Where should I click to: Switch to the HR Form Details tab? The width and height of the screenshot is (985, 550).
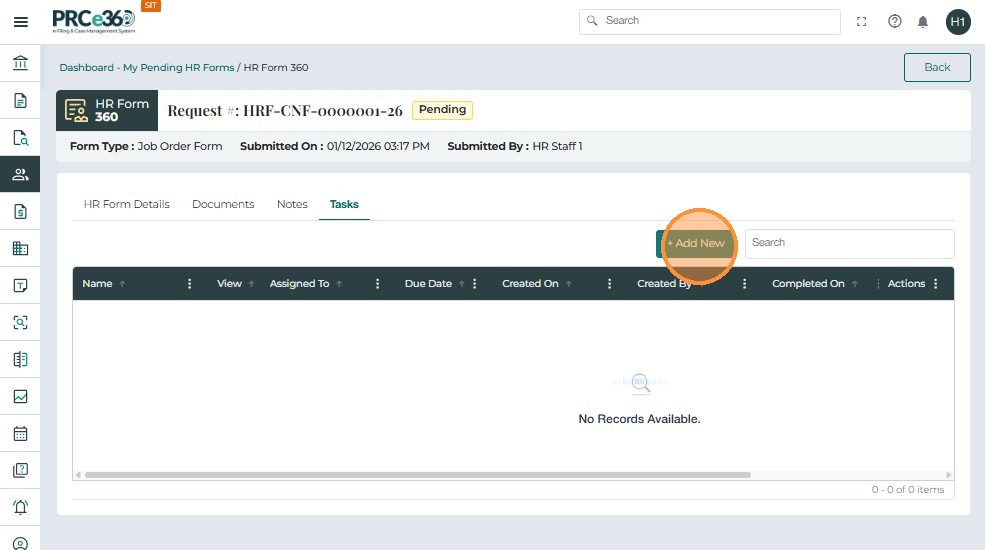pos(126,204)
